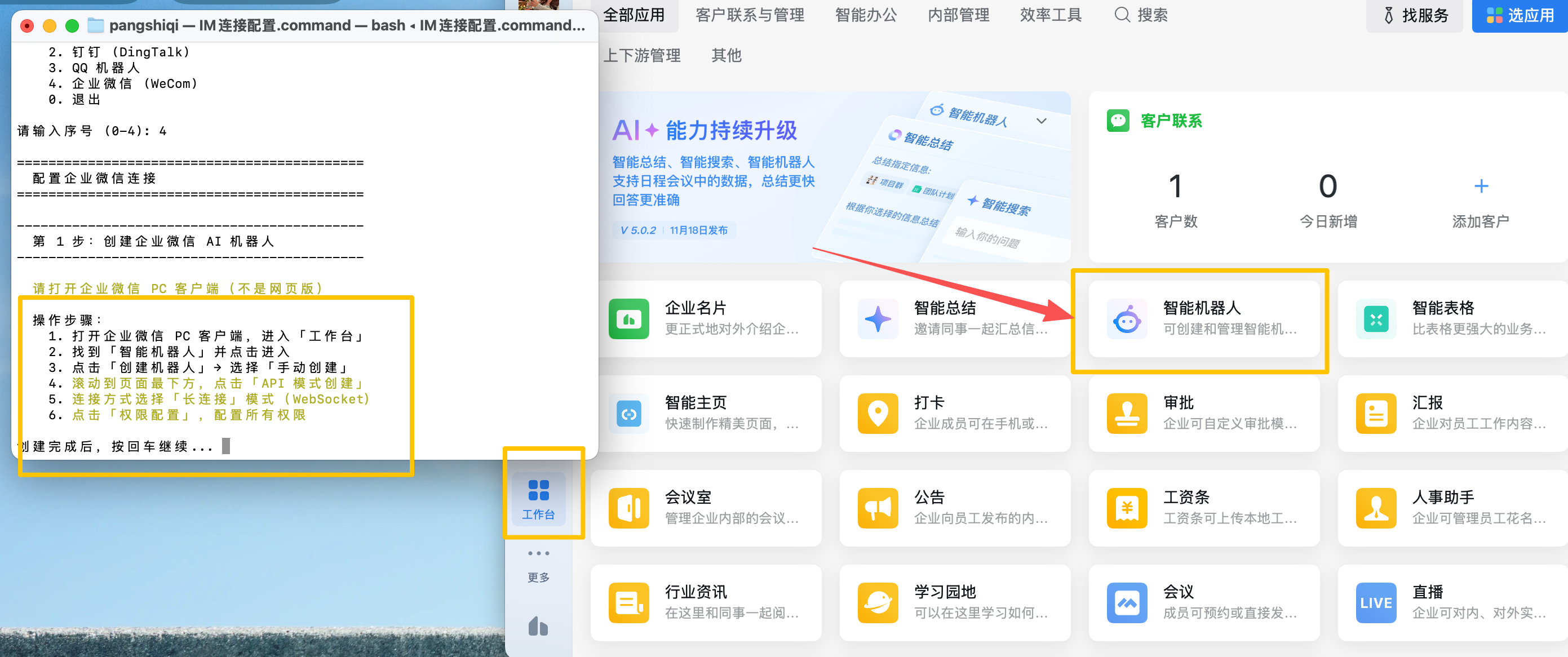Viewport: 1568px width, 657px height.
Task: Open the 智能机器人 app icon
Action: [1127, 319]
